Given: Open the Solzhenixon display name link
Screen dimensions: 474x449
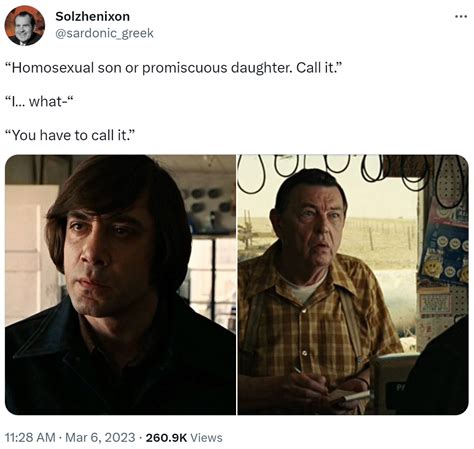Looking at the screenshot, I should click(x=92, y=16).
